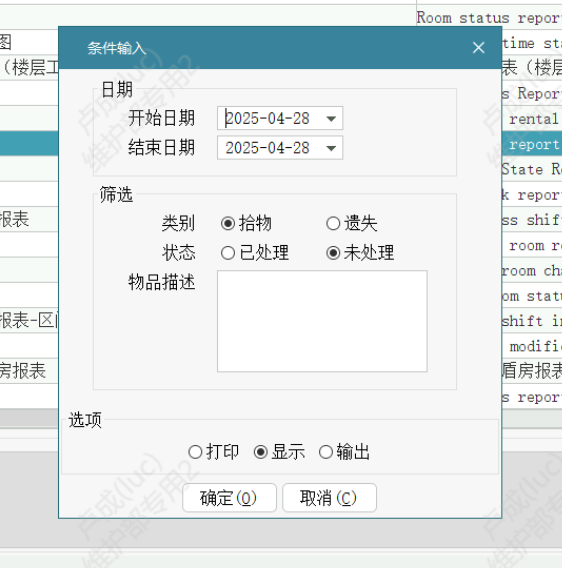Viewport: 562px width, 568px height.
Task: Choose the 未处理 status option
Action: [333, 253]
